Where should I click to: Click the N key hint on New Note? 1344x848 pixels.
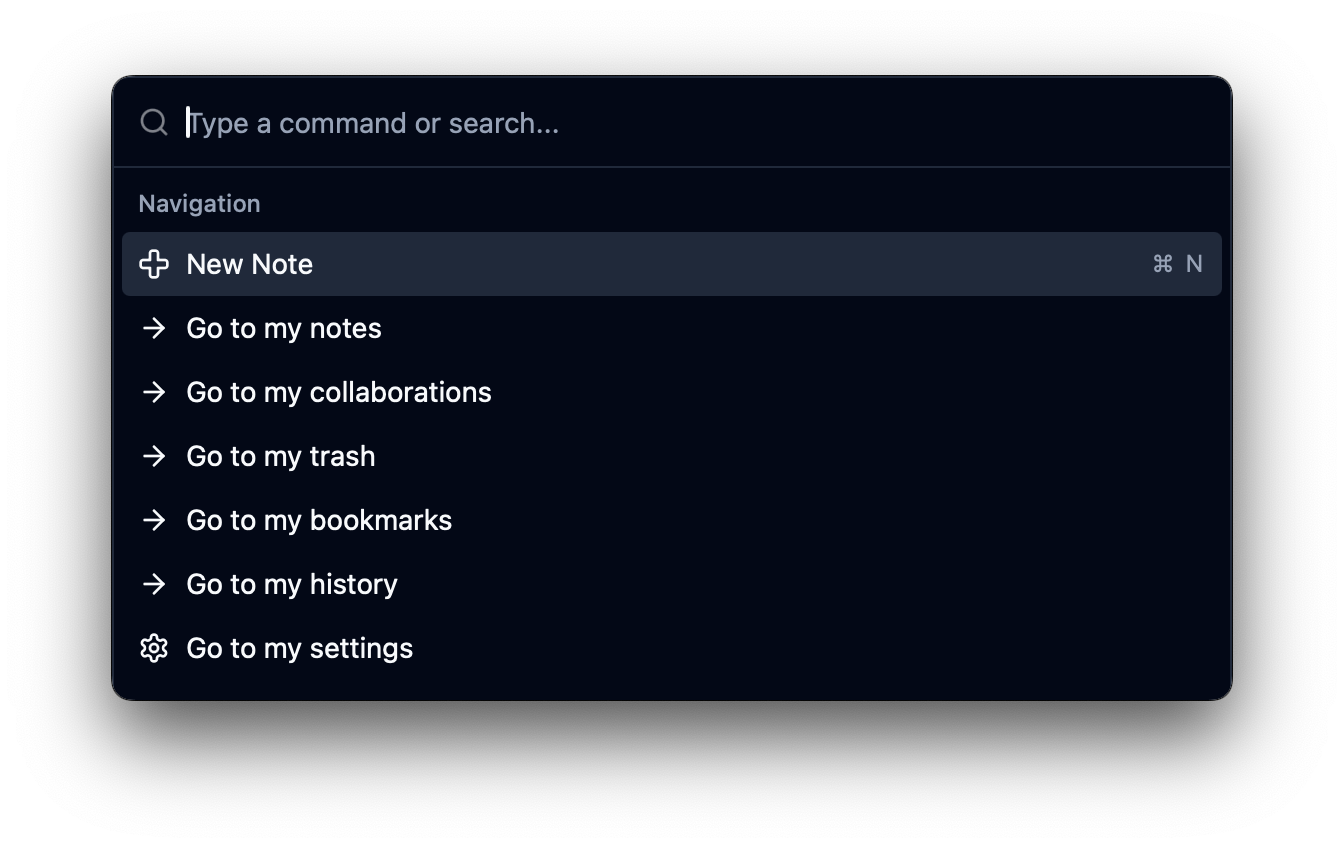click(1194, 264)
